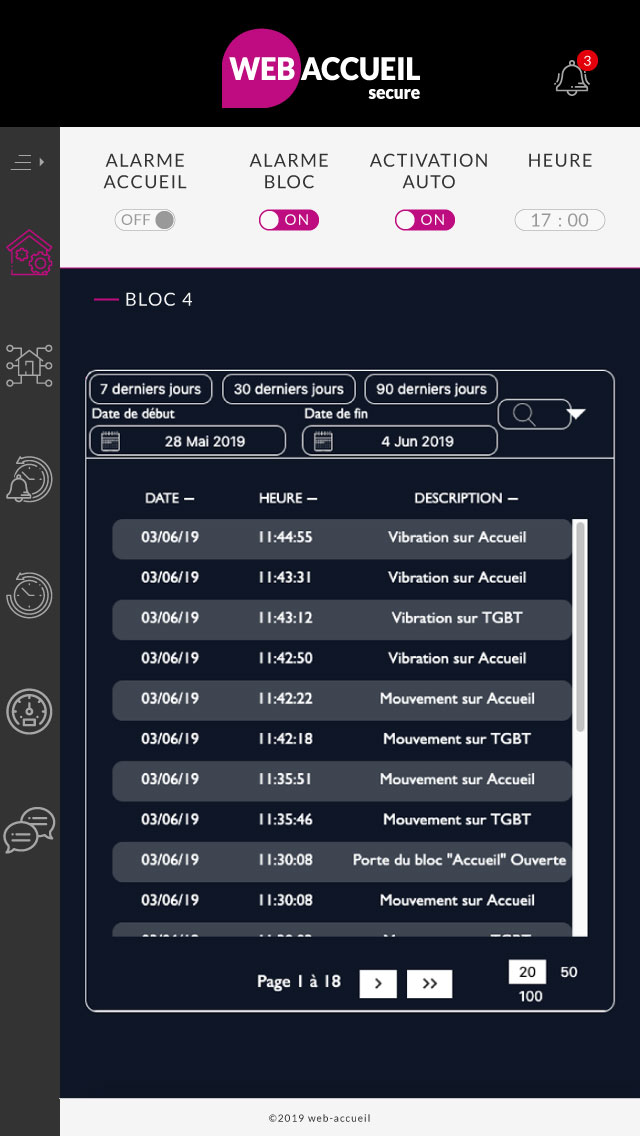This screenshot has height=1136, width=640.
Task: Open the gauge meter sidebar icon
Action: pos(30,711)
